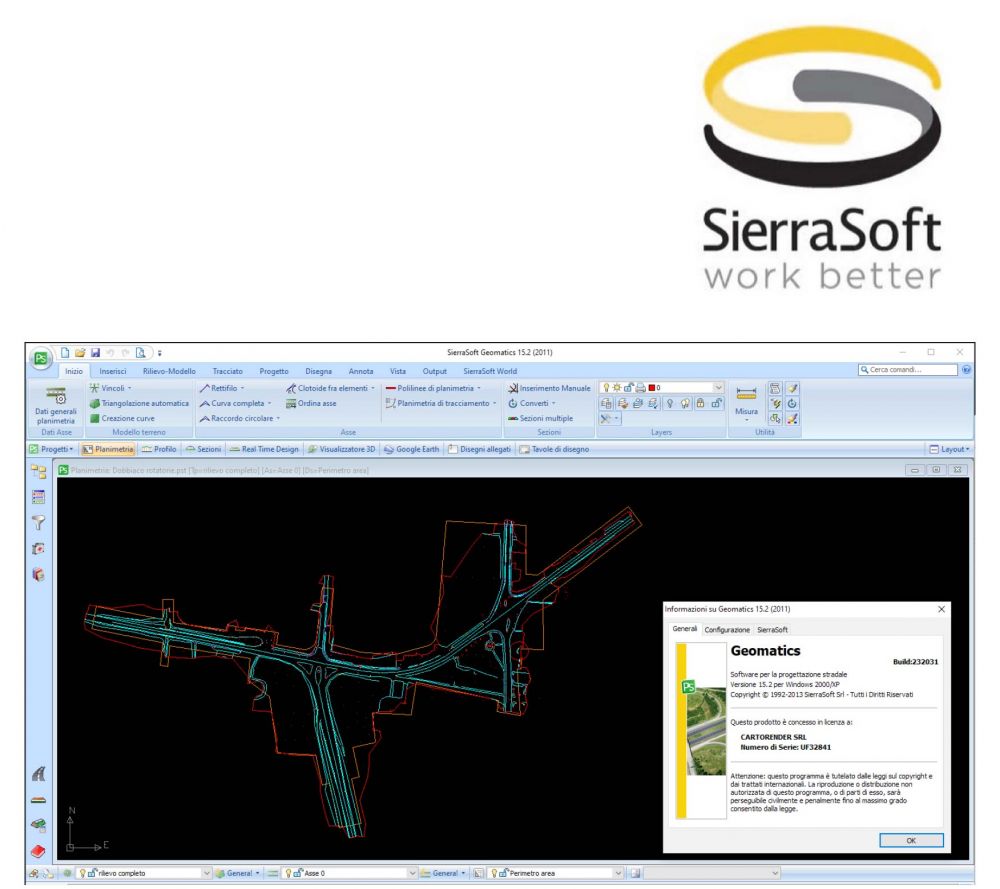Unlock the layer with the open padlock icon
The height and width of the screenshot is (889, 1000).
(716, 403)
